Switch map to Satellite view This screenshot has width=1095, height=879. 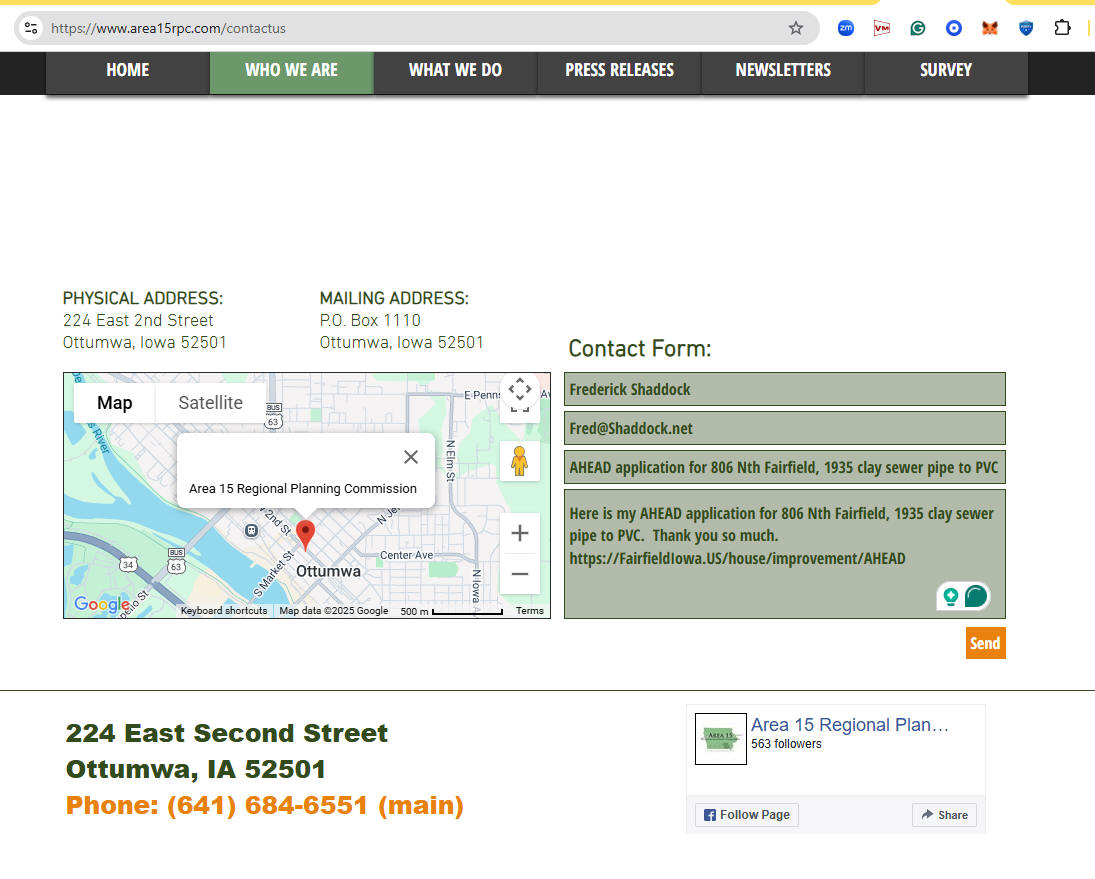pyautogui.click(x=210, y=403)
